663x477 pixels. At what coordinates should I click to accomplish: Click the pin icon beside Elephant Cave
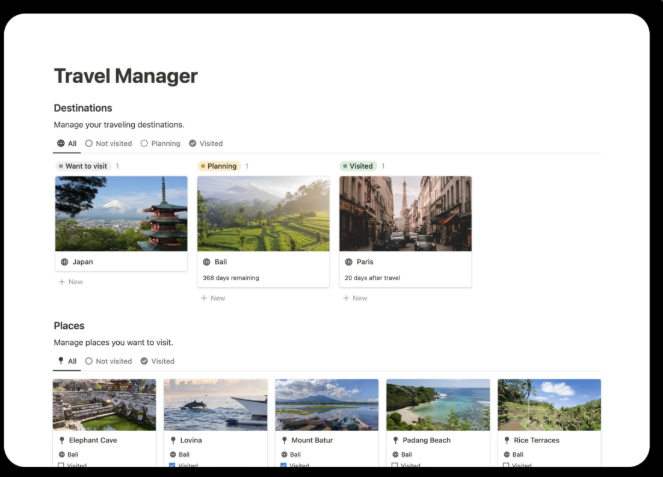pyautogui.click(x=62, y=440)
